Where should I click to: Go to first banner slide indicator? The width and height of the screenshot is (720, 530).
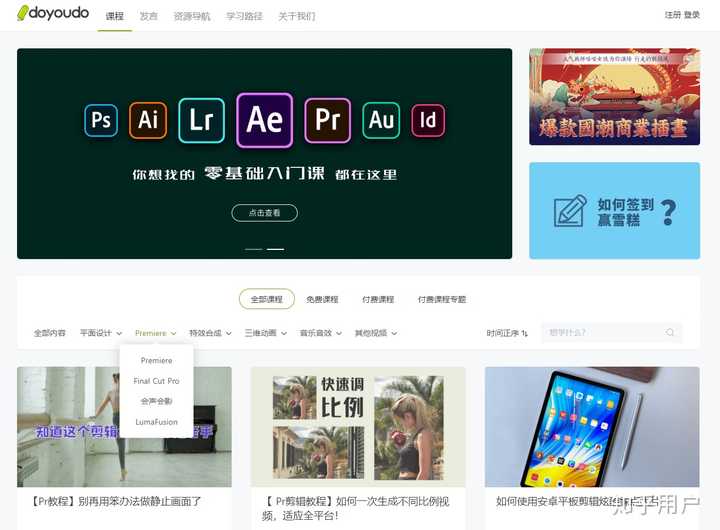pos(253,249)
